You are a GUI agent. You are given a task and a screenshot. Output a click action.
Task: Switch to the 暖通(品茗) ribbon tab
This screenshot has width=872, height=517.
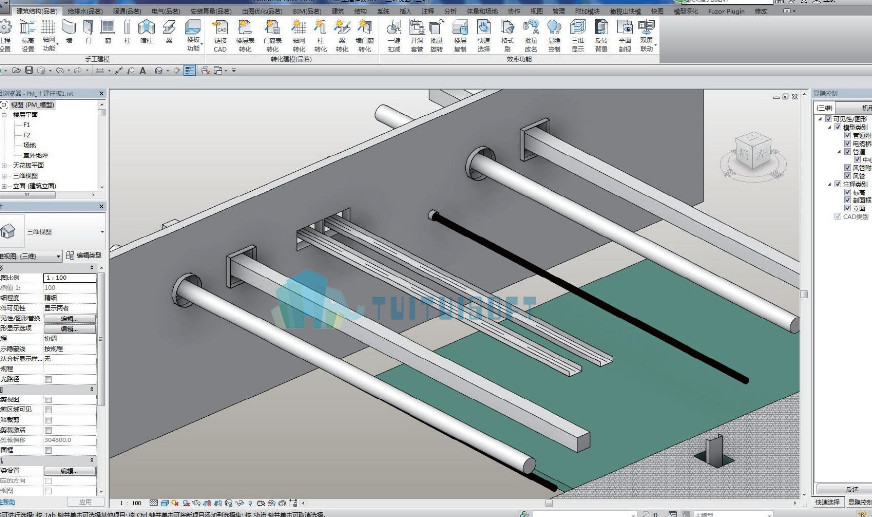pos(127,11)
